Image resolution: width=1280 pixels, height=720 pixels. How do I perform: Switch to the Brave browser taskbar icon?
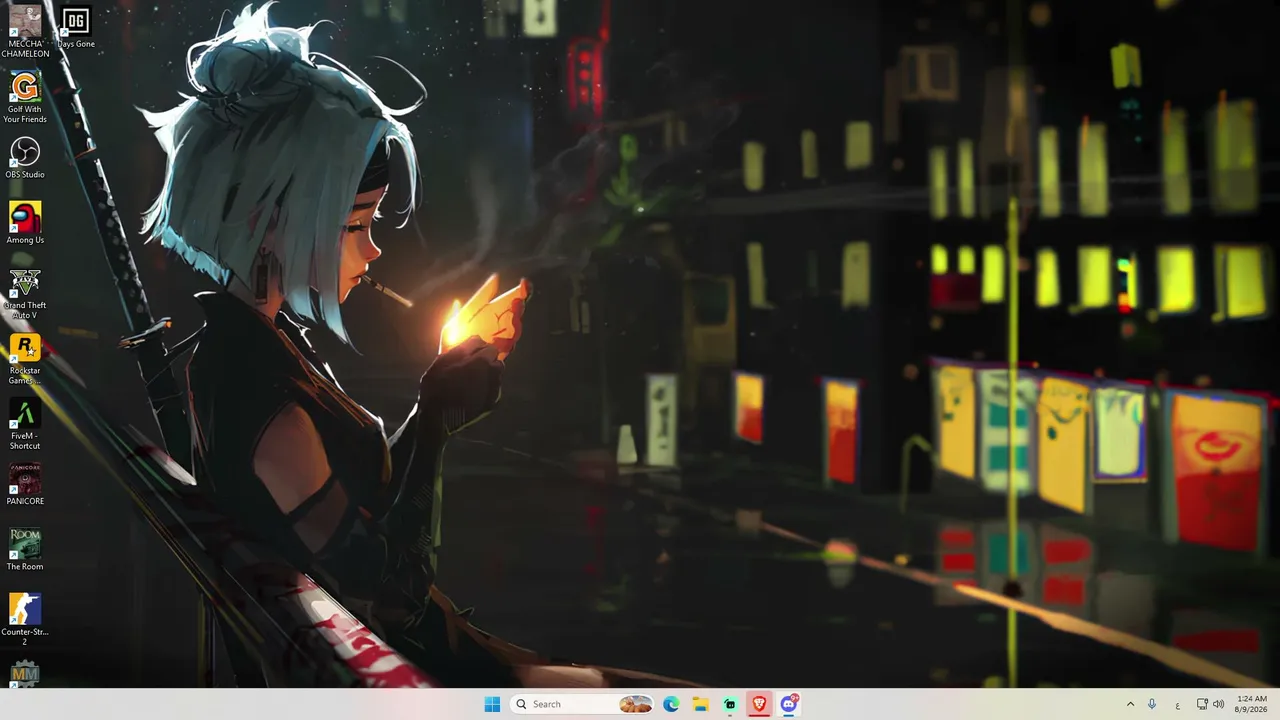pyautogui.click(x=759, y=704)
